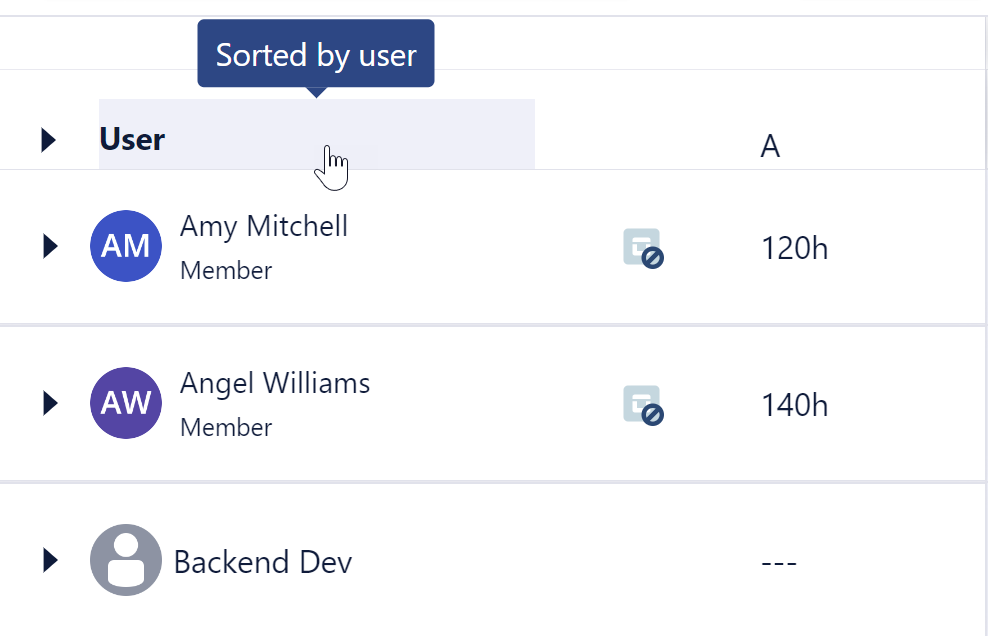This screenshot has width=988, height=636.
Task: Click the Backend Dev placeholder avatar
Action: point(126,560)
